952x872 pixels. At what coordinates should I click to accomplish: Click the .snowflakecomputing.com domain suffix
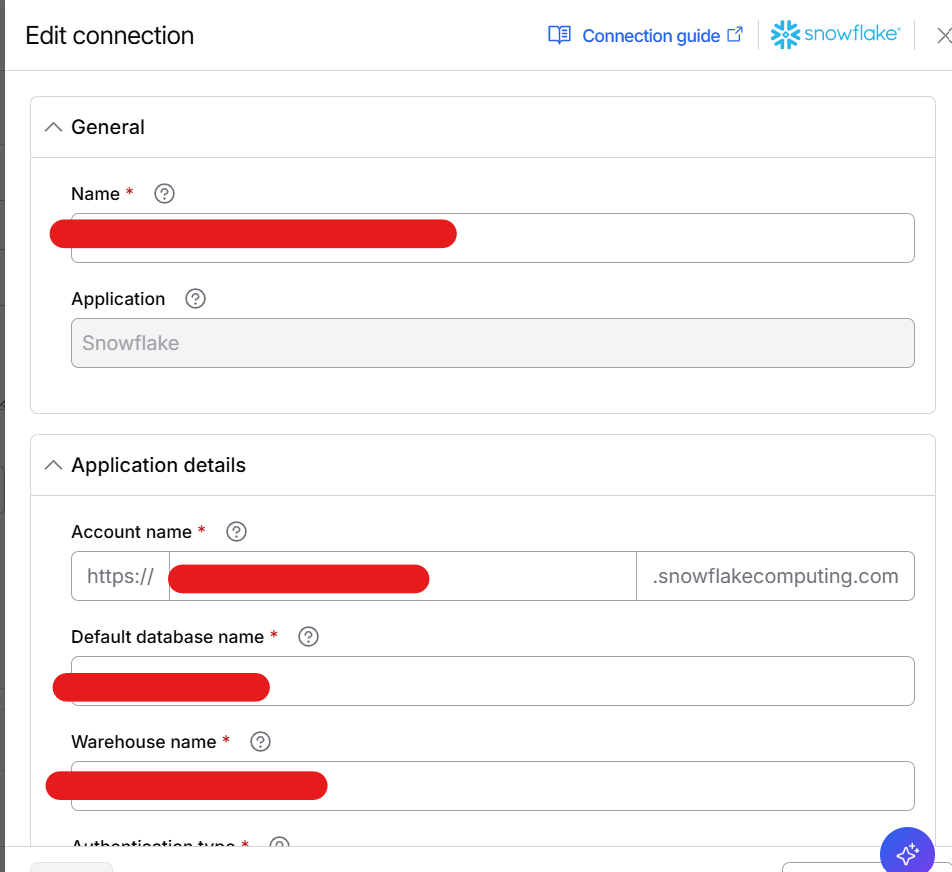click(x=775, y=576)
